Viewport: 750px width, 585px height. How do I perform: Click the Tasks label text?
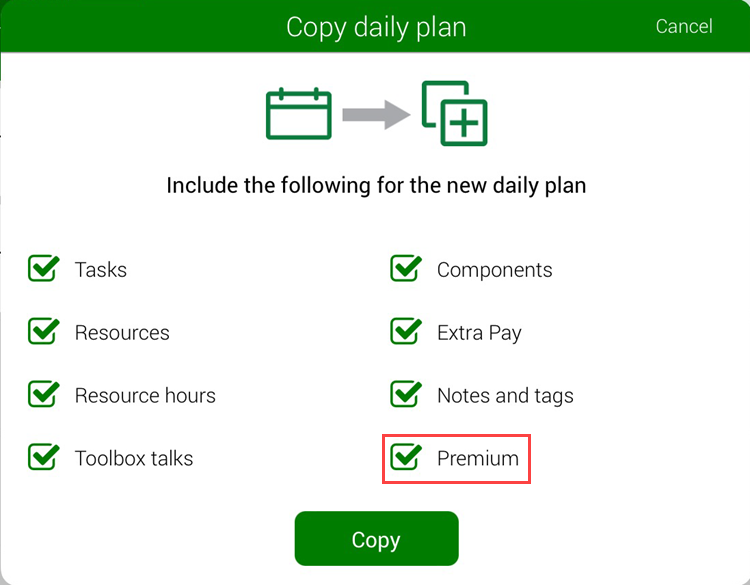pyautogui.click(x=101, y=270)
